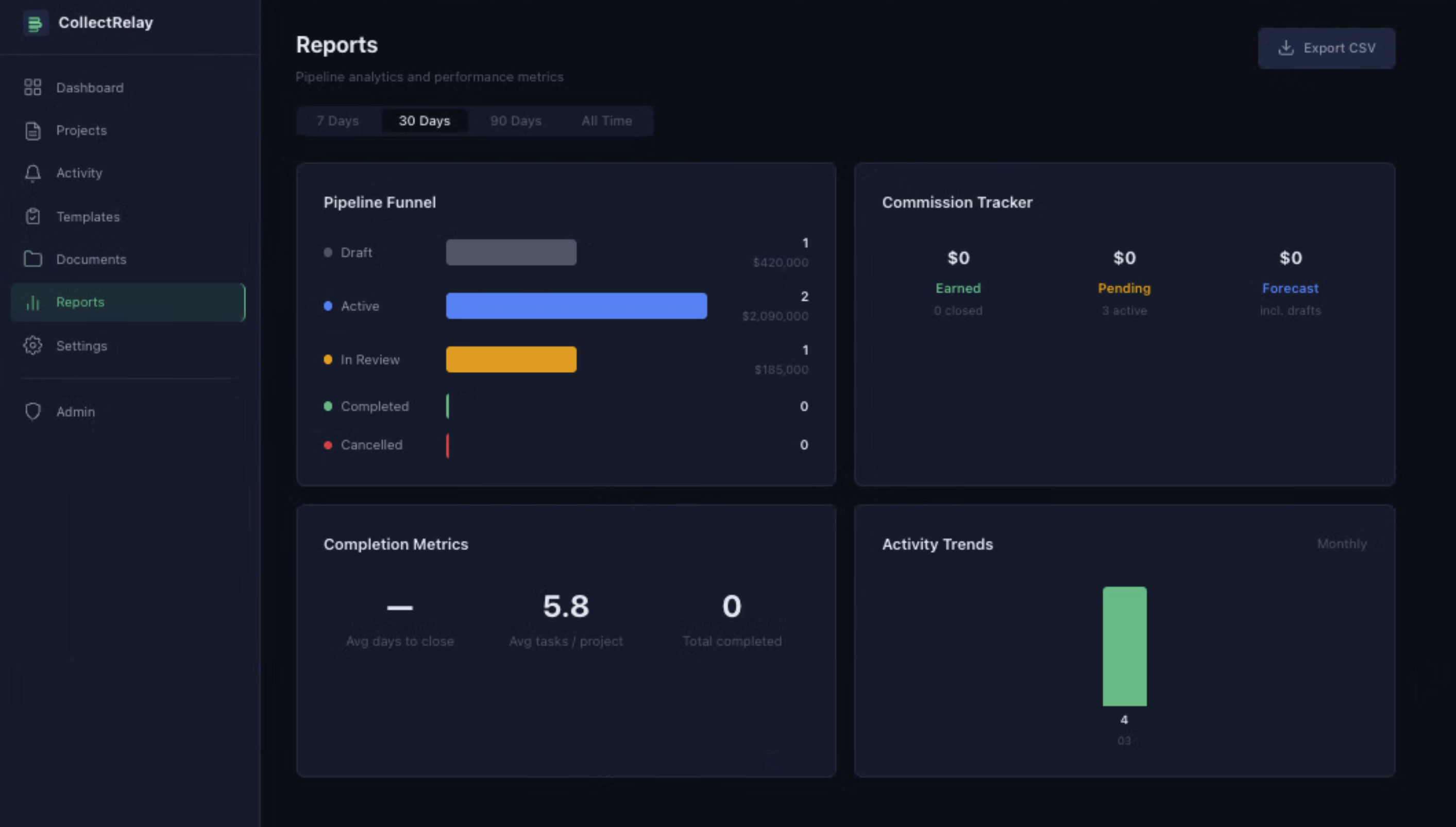The width and height of the screenshot is (1456, 827).
Task: Switch the report range to All Time
Action: coord(606,120)
